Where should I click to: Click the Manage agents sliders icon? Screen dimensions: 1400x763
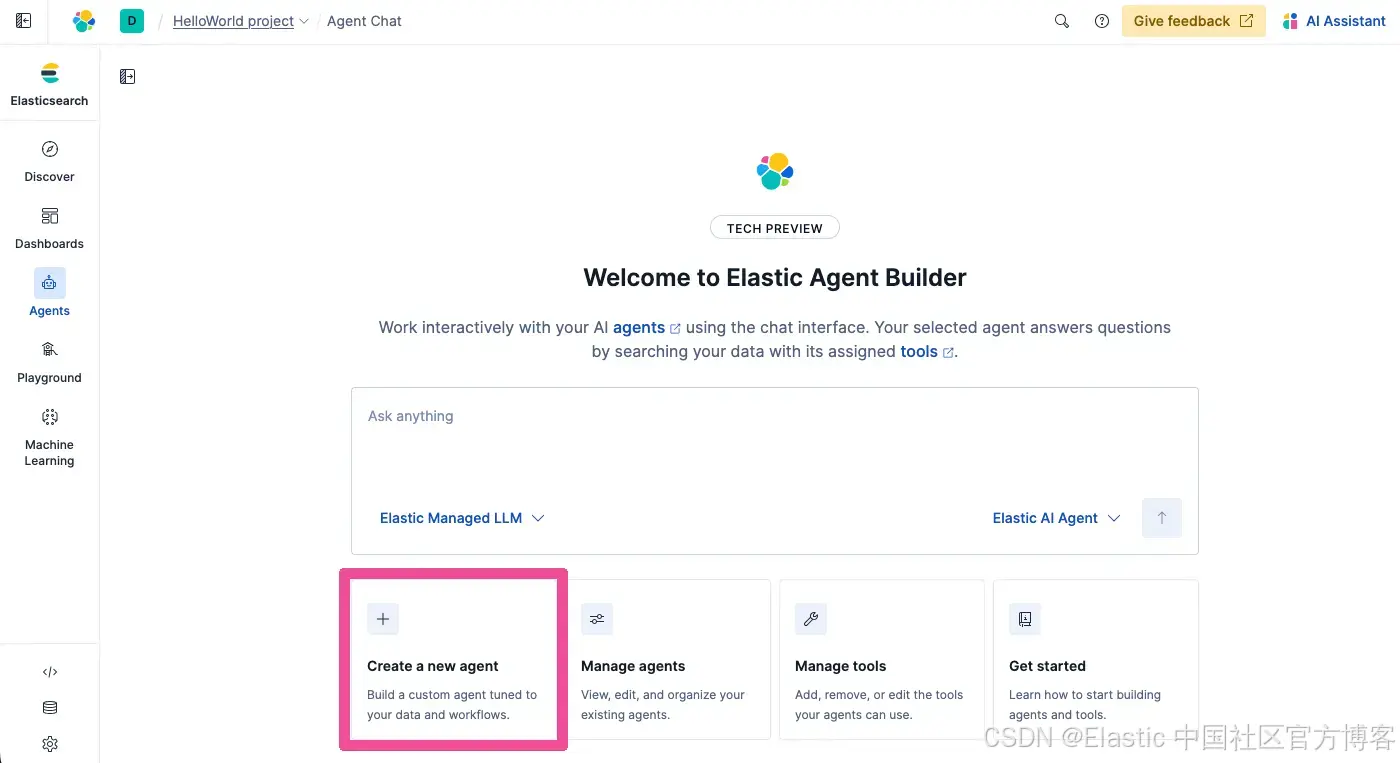pyautogui.click(x=597, y=619)
